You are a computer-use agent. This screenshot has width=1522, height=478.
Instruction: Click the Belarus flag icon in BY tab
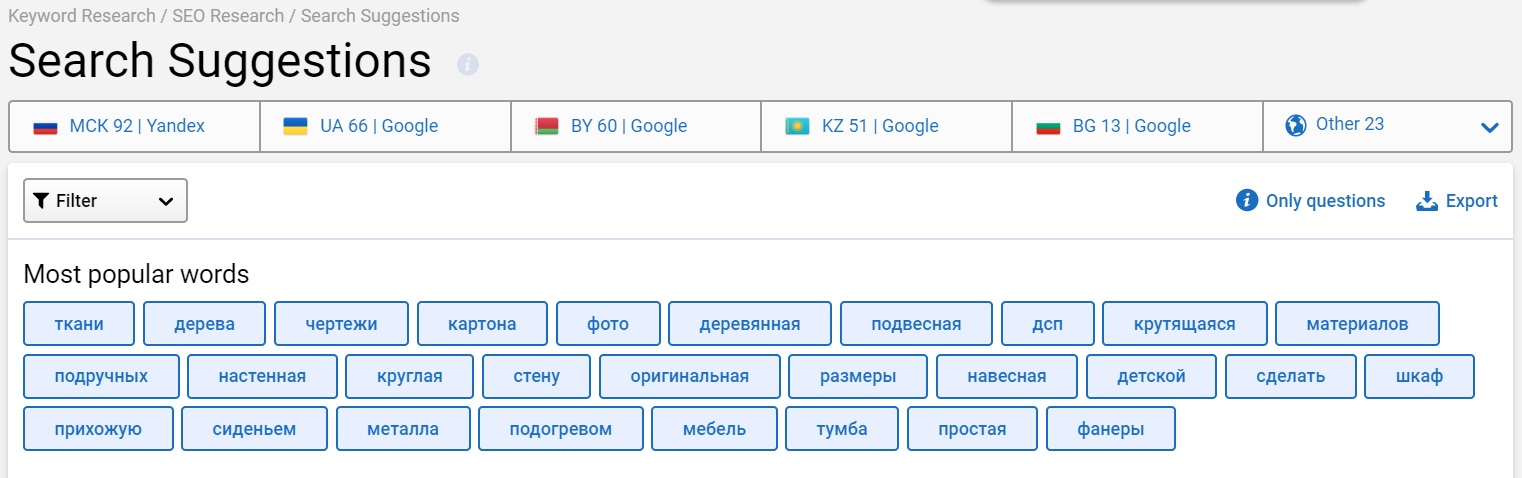click(x=546, y=127)
